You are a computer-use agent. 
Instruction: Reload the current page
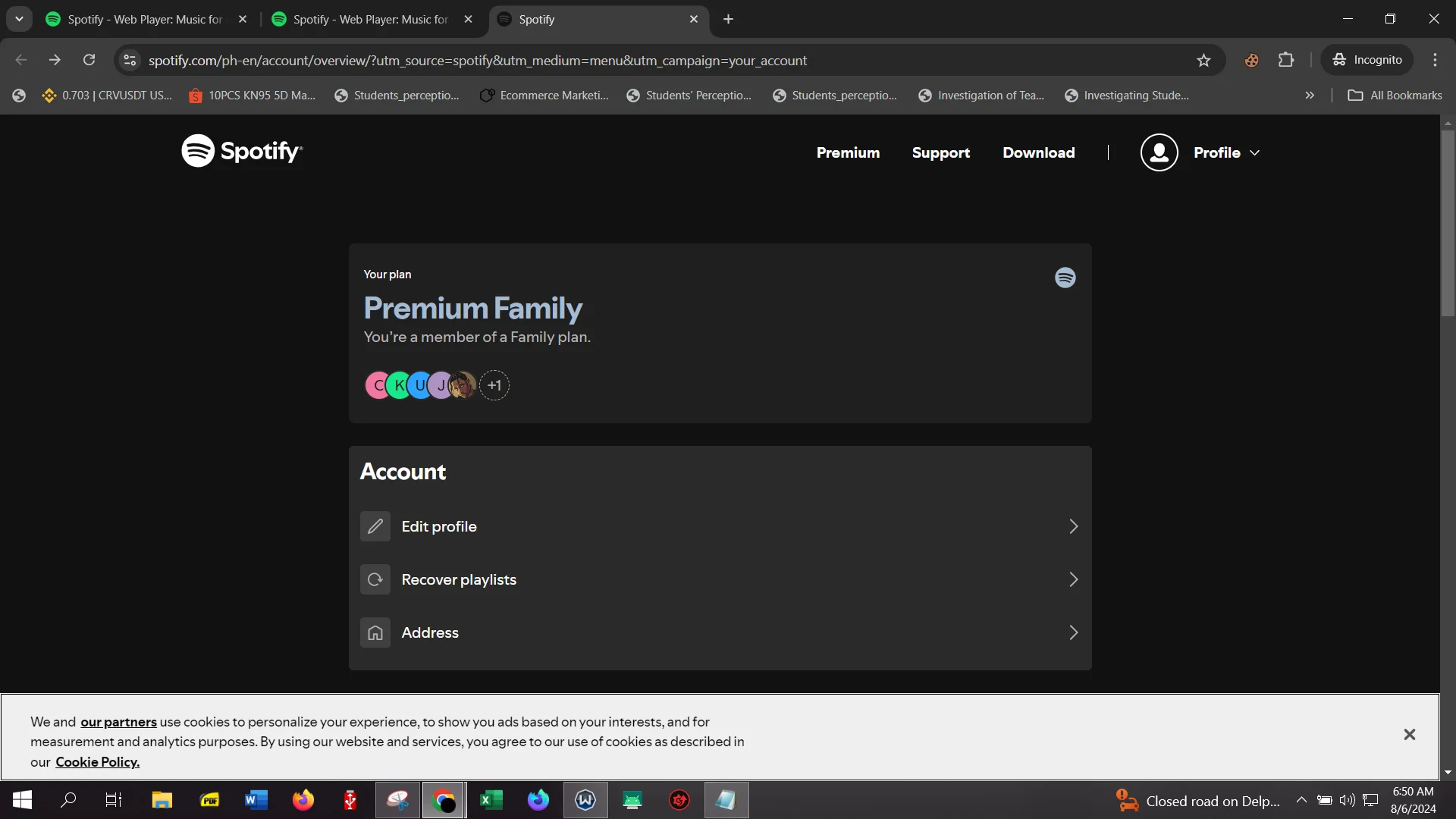(89, 60)
